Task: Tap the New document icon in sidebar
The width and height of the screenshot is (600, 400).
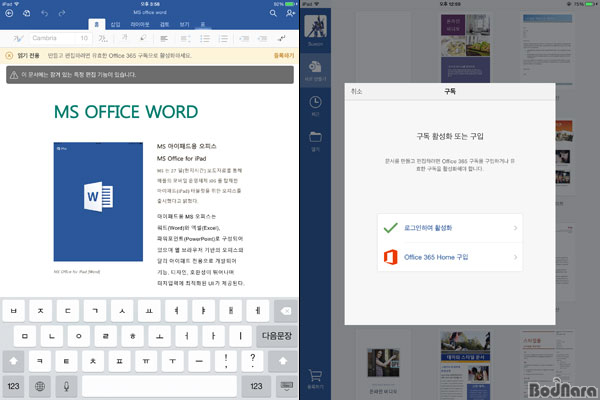Action: click(315, 67)
